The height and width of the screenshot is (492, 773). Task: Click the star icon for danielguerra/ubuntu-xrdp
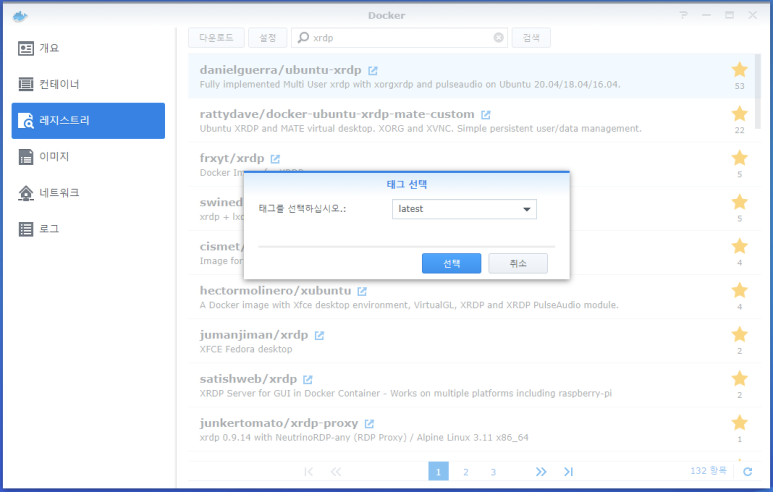coord(739,69)
